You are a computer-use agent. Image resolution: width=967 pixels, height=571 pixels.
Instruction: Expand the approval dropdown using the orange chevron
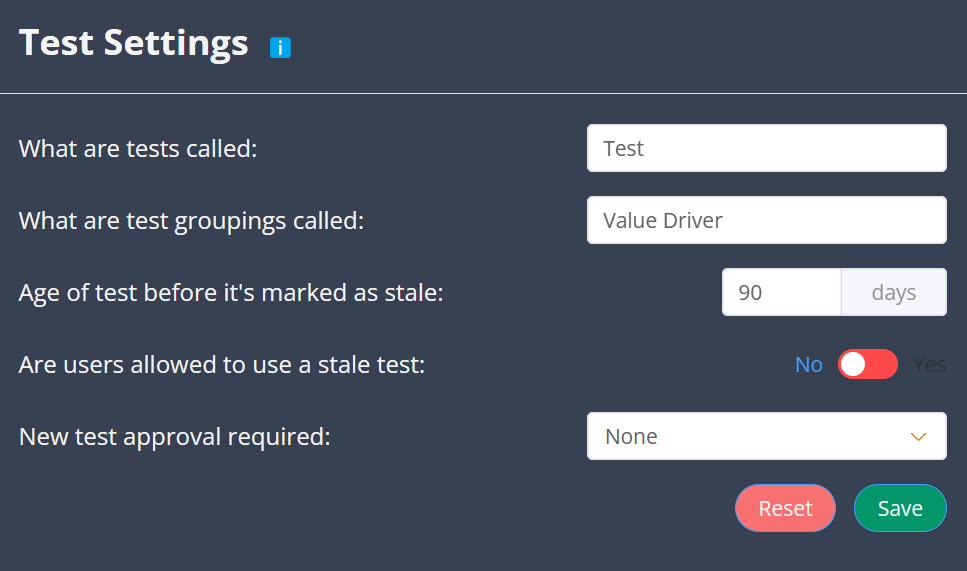pyautogui.click(x=917, y=437)
